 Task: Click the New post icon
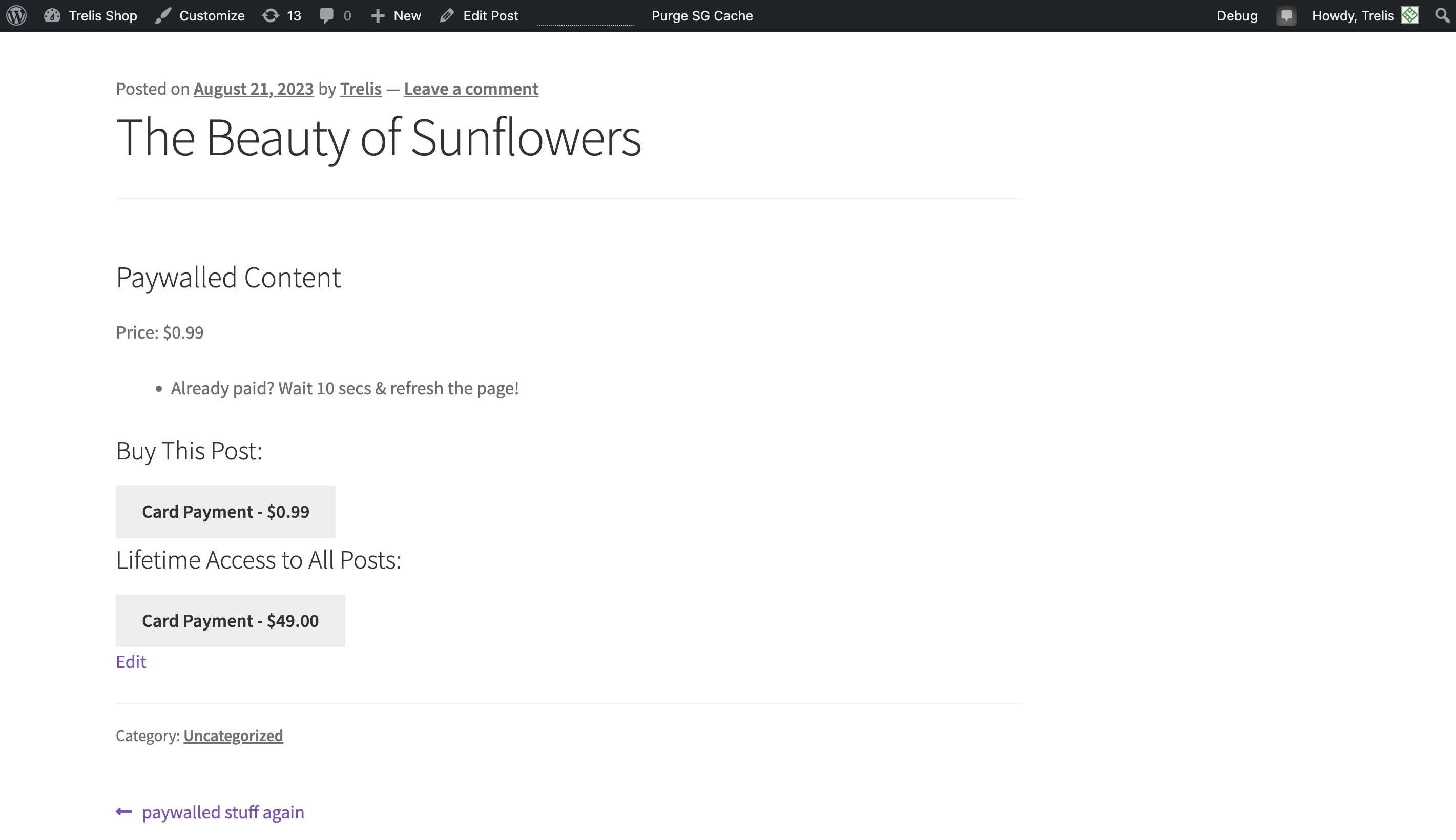(378, 15)
